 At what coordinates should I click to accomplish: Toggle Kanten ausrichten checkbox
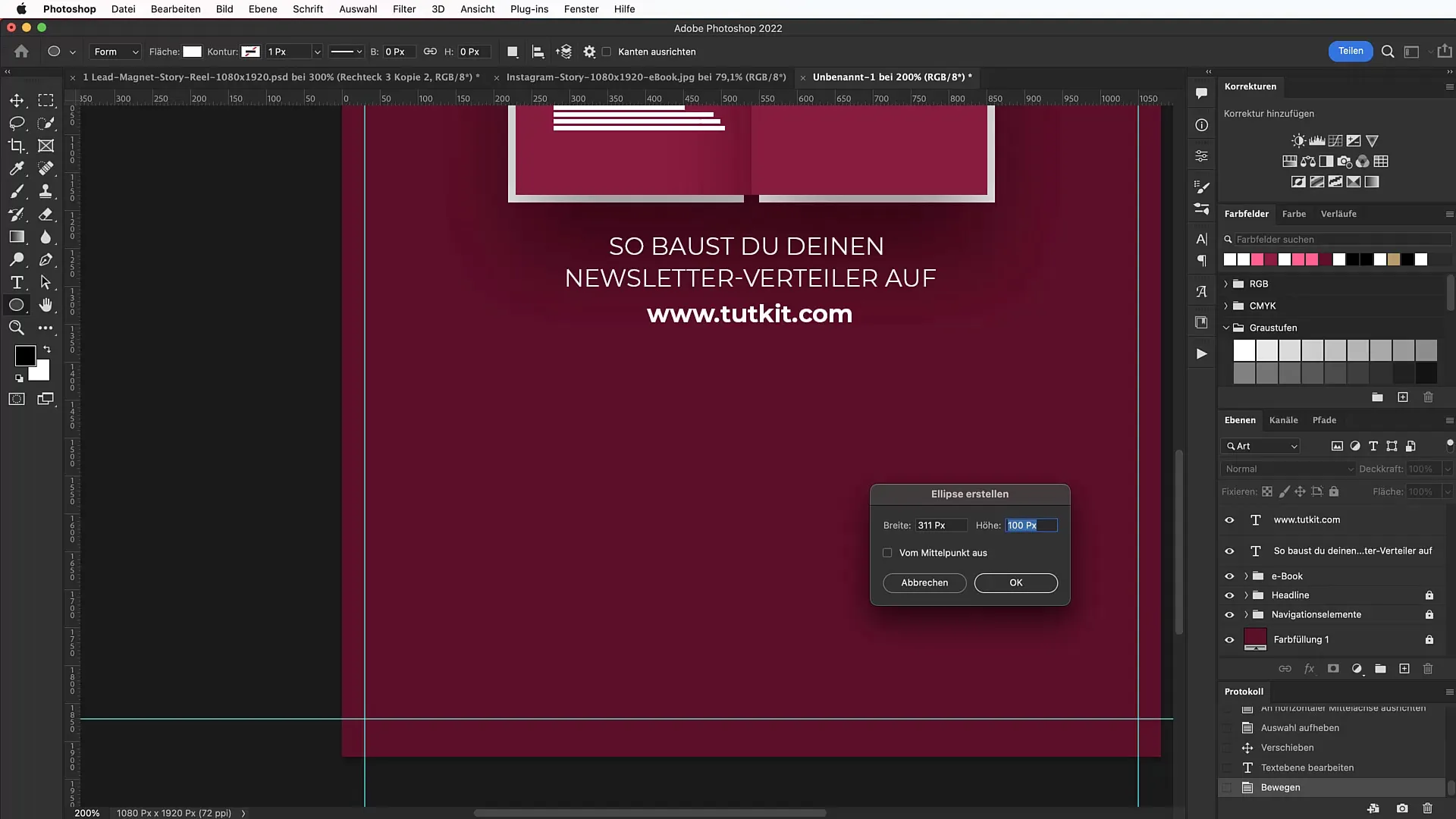(x=607, y=52)
